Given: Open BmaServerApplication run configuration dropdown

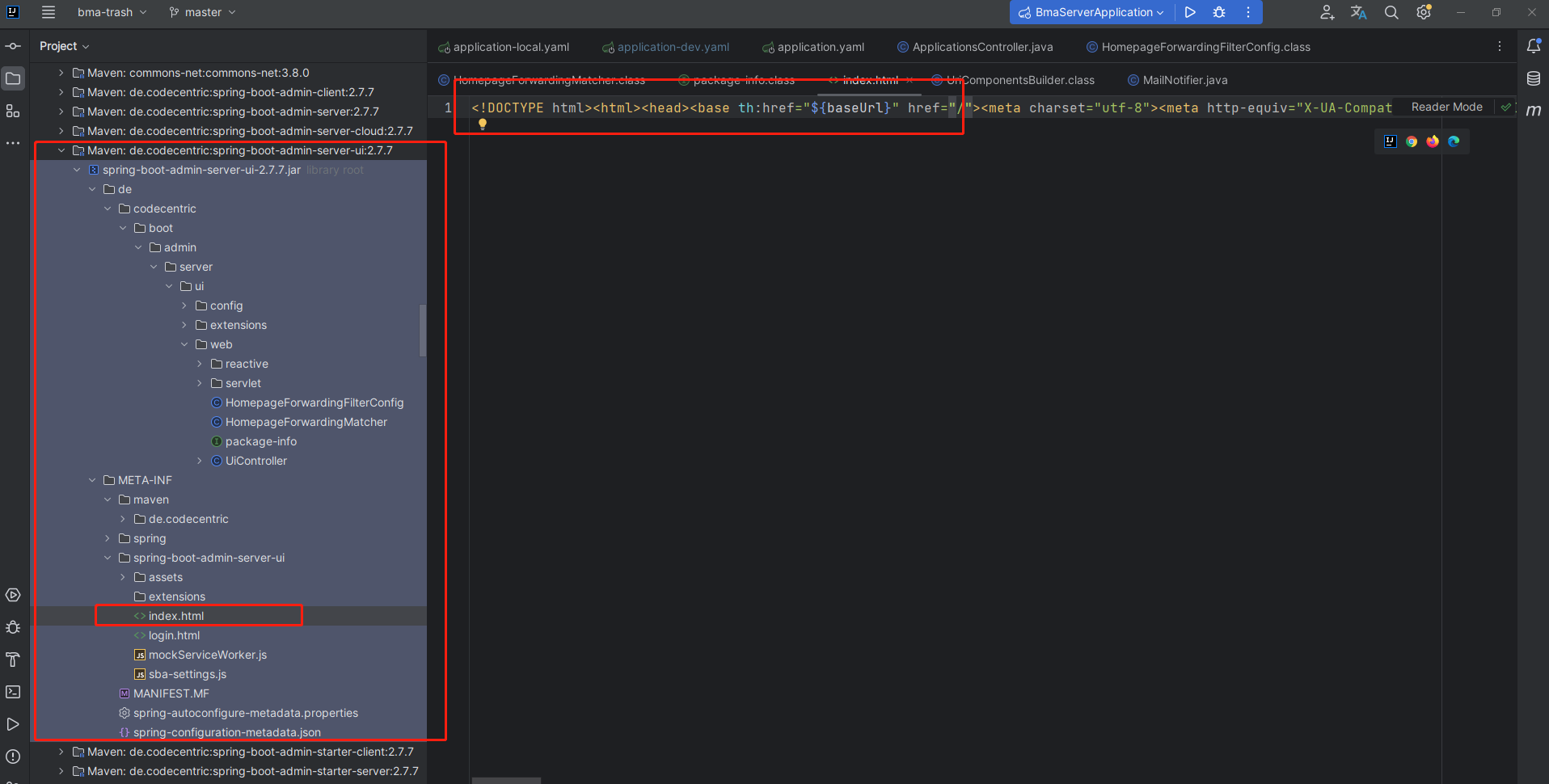Looking at the screenshot, I should (1091, 12).
